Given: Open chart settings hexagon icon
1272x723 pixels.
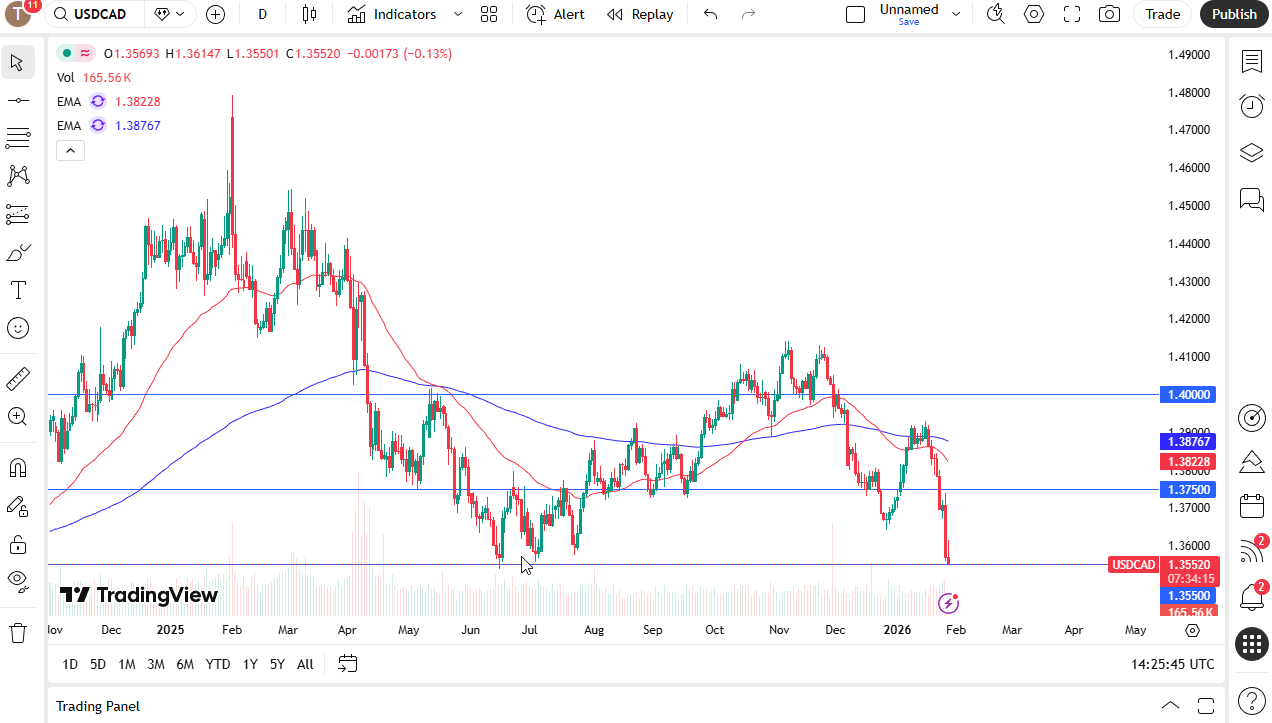Looking at the screenshot, I should (1034, 14).
